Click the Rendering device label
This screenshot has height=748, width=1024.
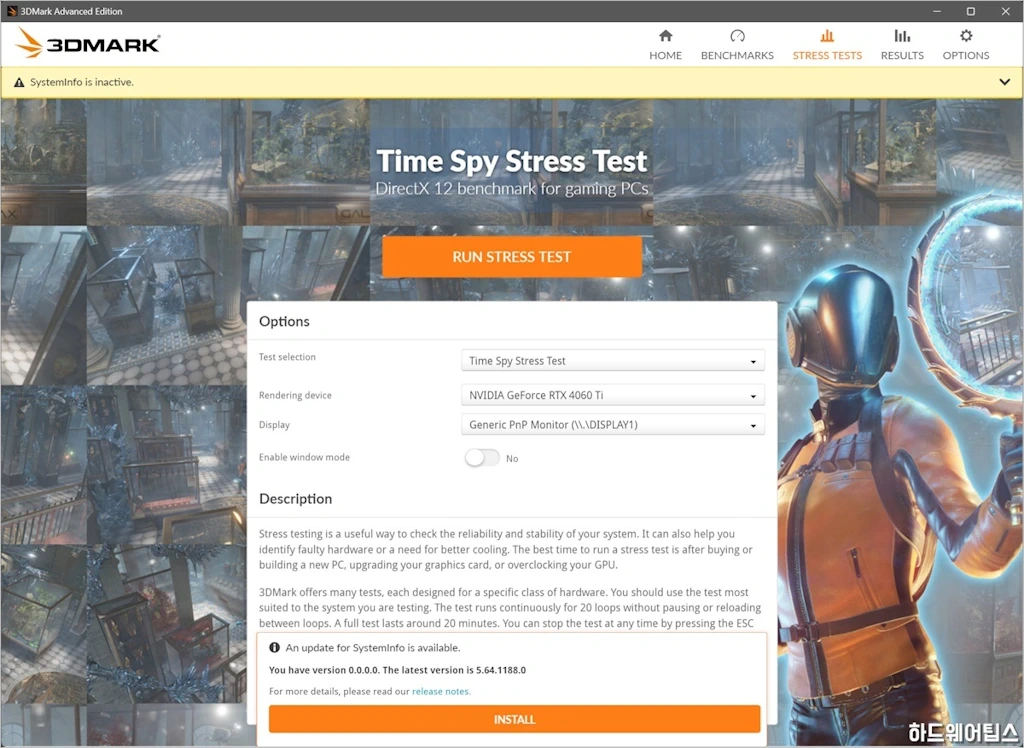pyautogui.click(x=295, y=395)
